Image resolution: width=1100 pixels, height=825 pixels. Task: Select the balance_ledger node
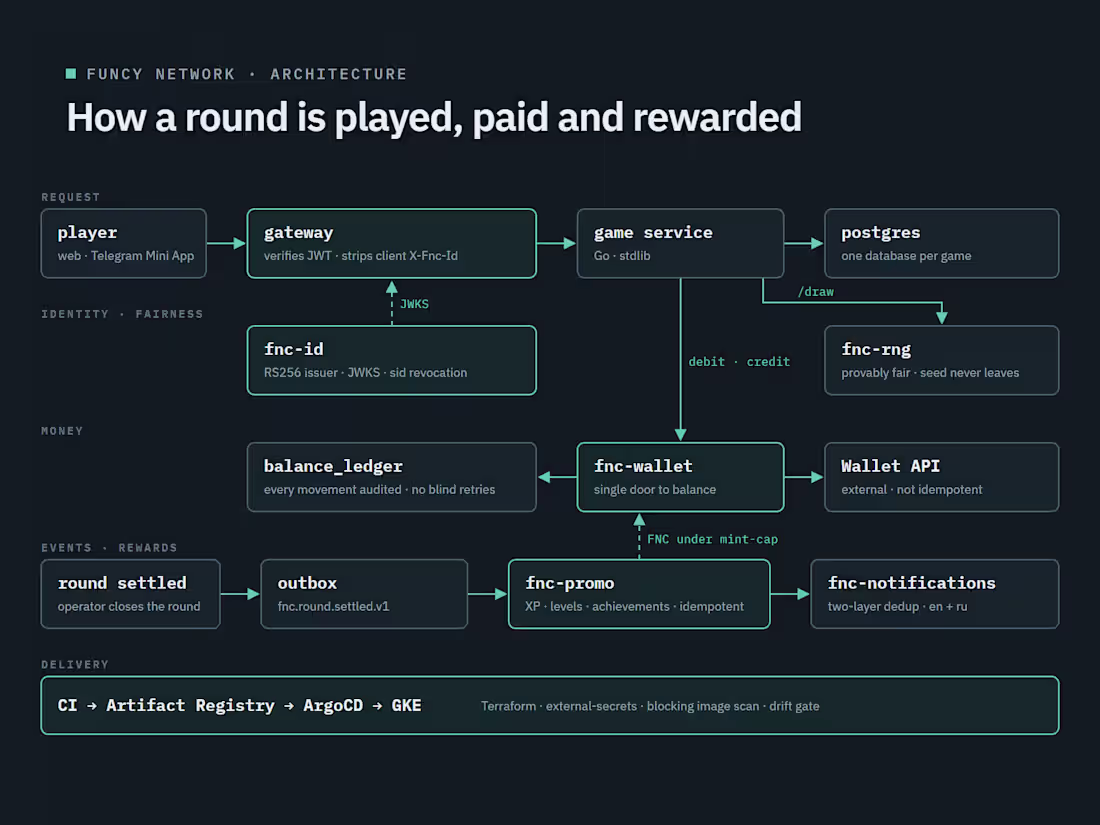[x=391, y=477]
